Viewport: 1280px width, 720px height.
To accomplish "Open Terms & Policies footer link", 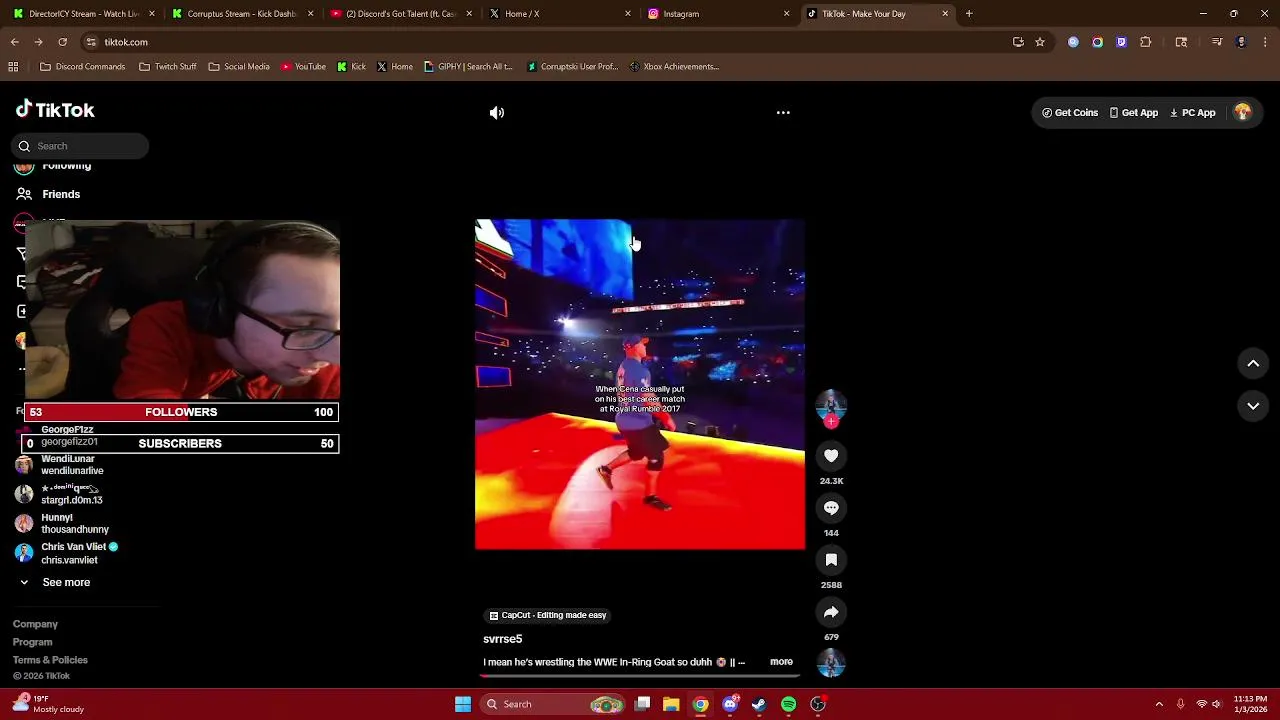I will (50, 660).
